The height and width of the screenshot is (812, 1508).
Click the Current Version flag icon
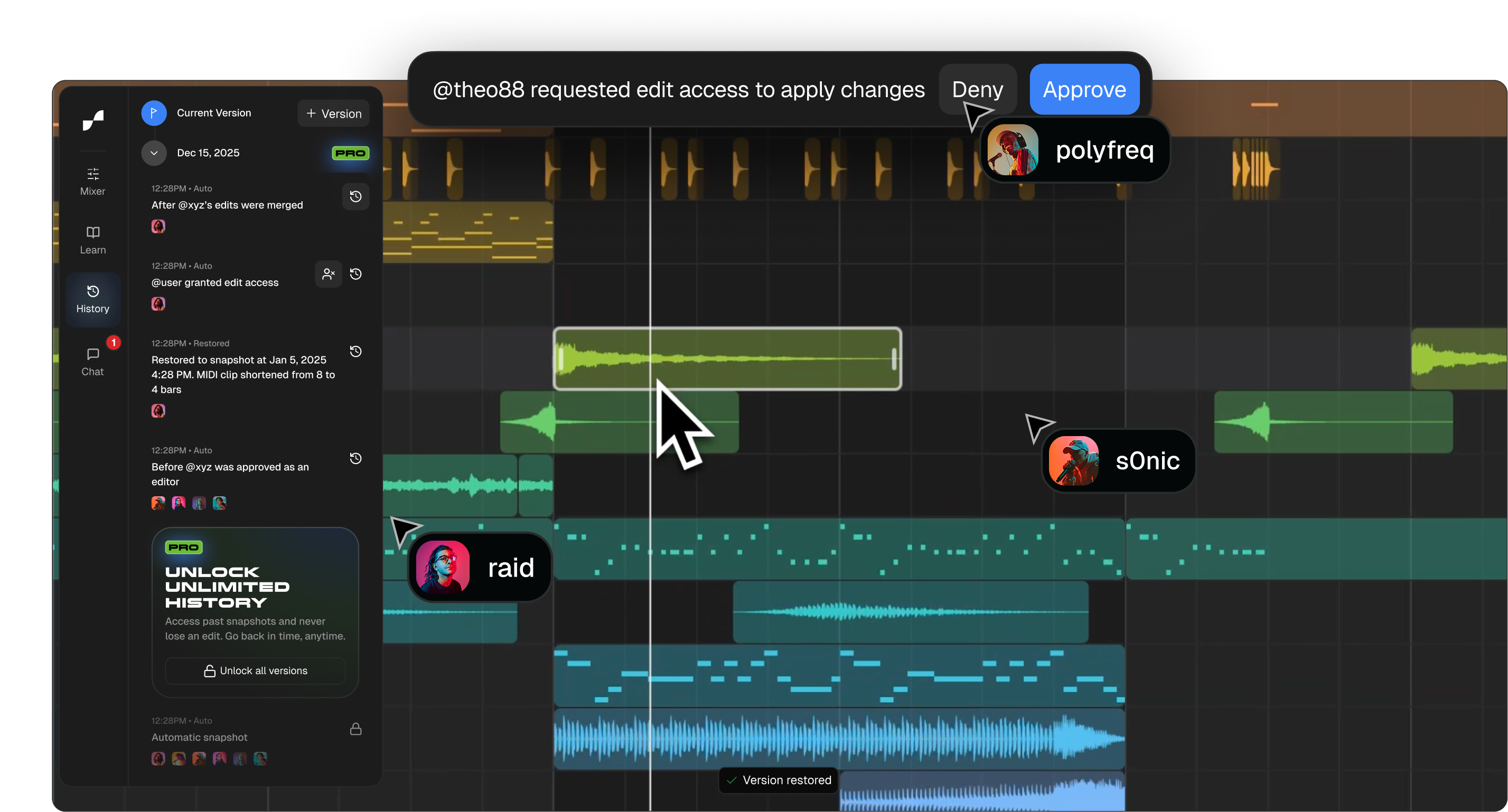click(154, 113)
